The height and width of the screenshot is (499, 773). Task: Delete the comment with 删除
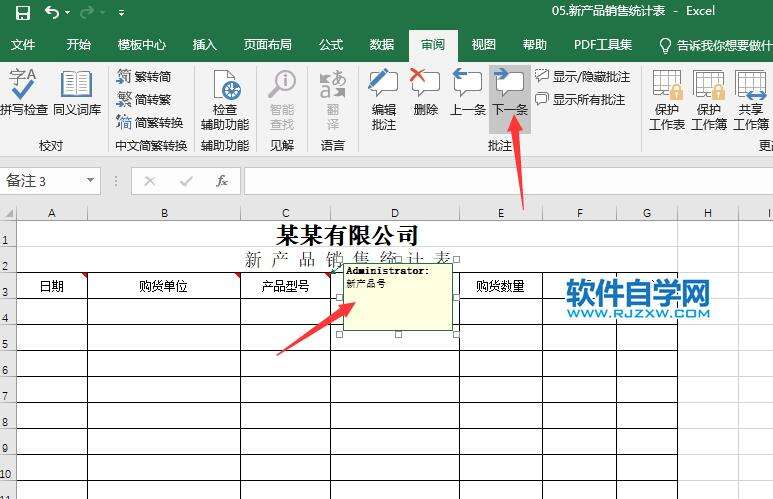click(425, 93)
